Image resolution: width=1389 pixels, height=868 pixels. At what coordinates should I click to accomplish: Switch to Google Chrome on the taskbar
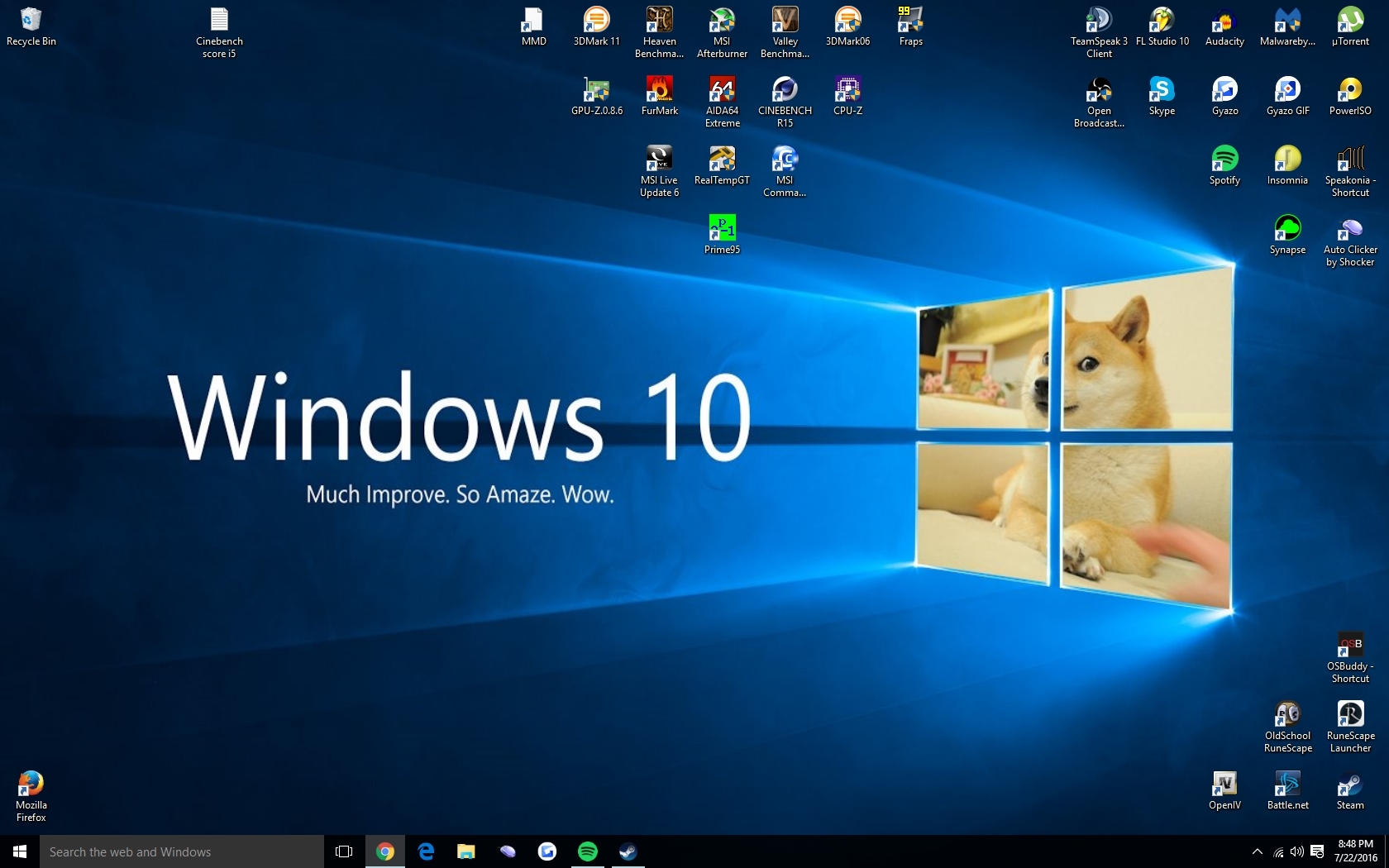pyautogui.click(x=385, y=851)
